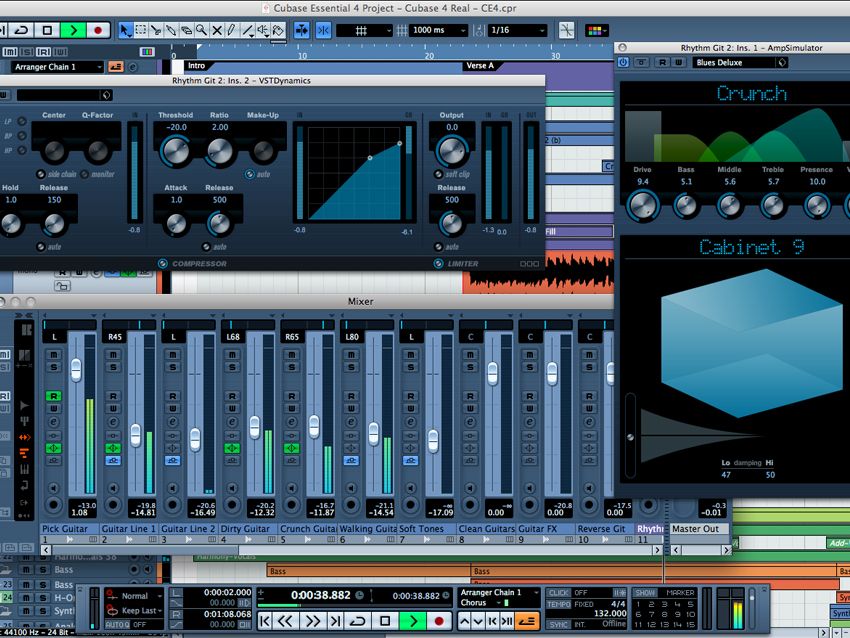Open the track color palette icon
Screen dimensions: 850x638
pyautogui.click(x=596, y=31)
